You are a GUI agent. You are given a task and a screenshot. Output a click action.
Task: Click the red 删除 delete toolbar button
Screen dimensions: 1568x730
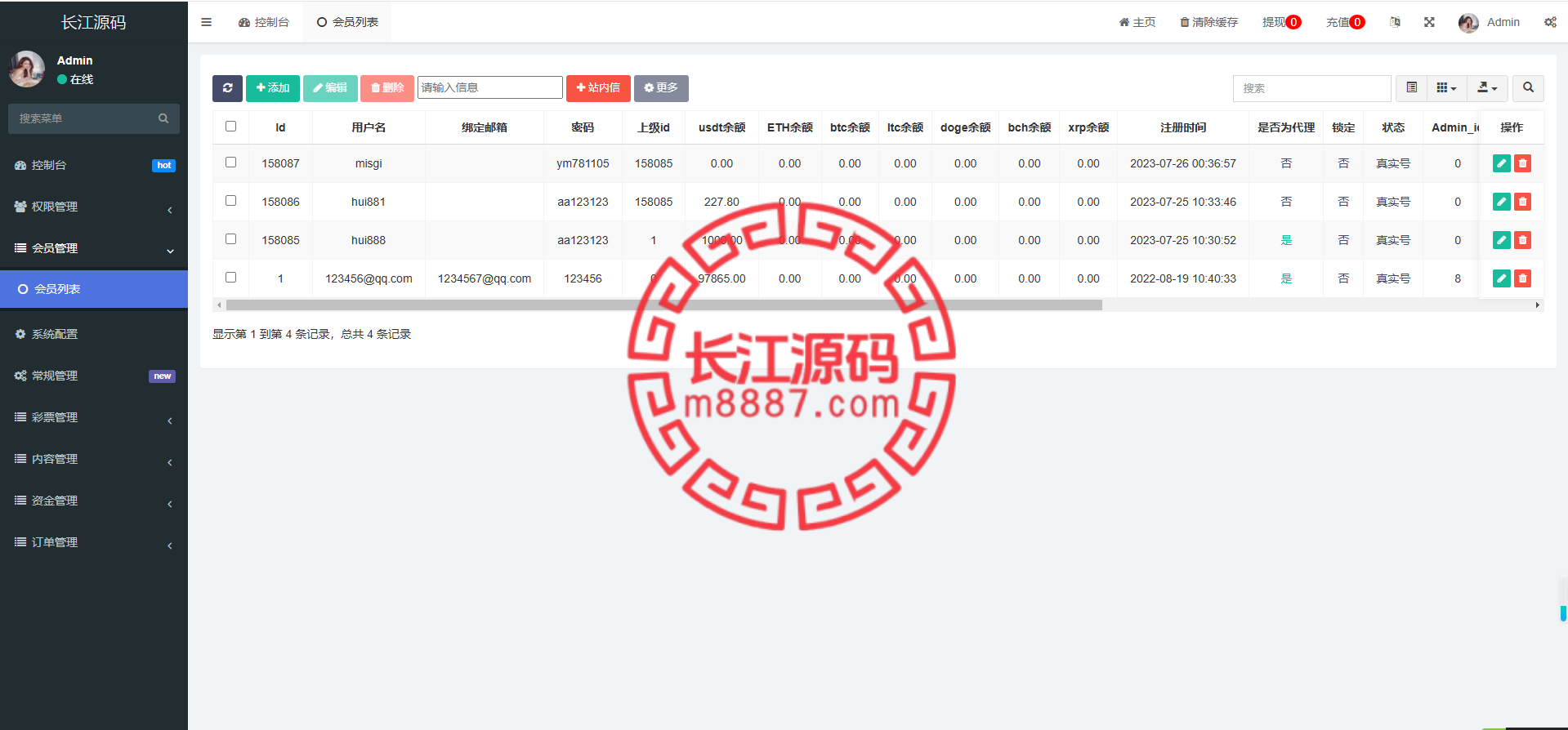click(387, 88)
